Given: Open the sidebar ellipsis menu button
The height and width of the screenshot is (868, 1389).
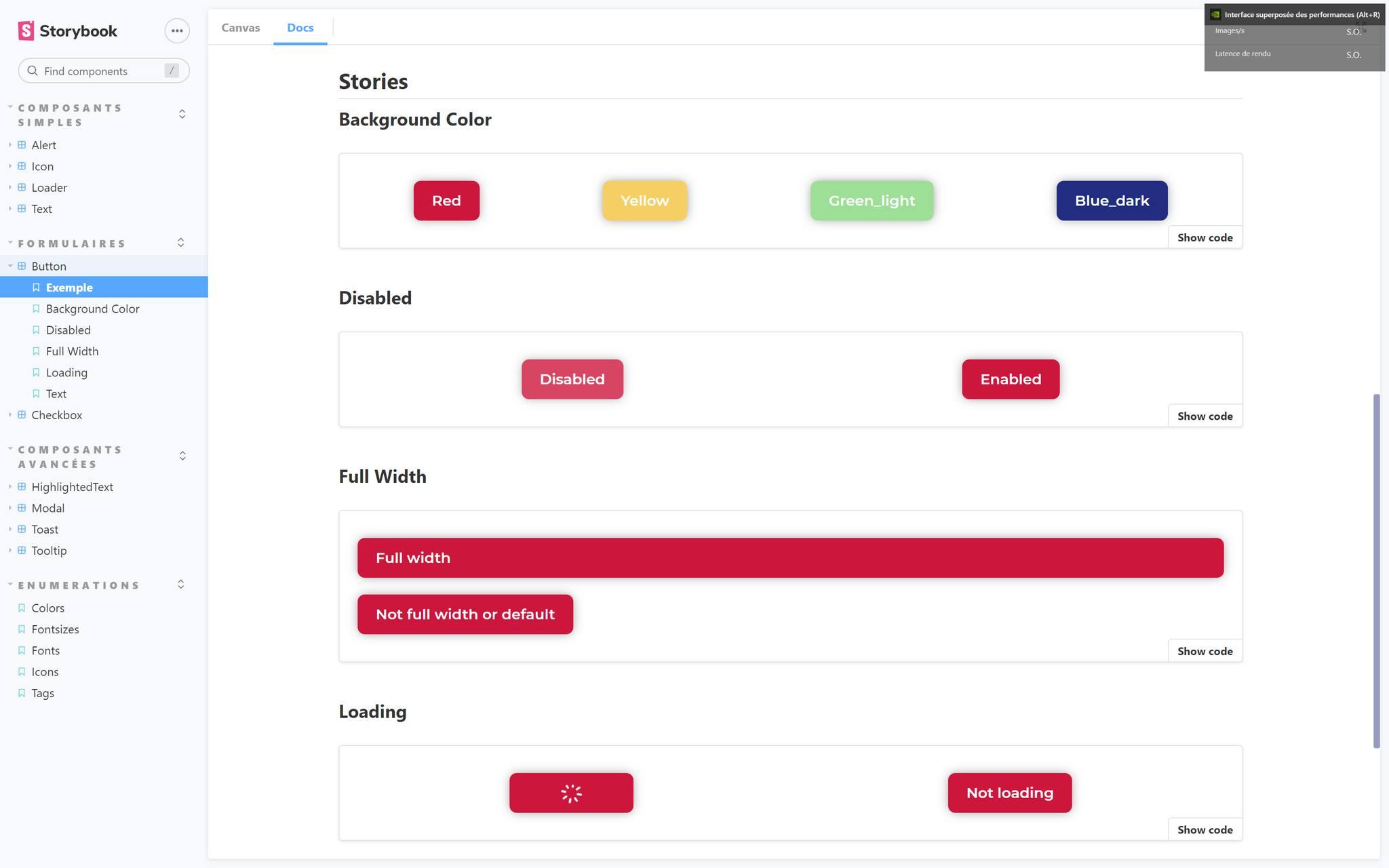Looking at the screenshot, I should pos(177,31).
